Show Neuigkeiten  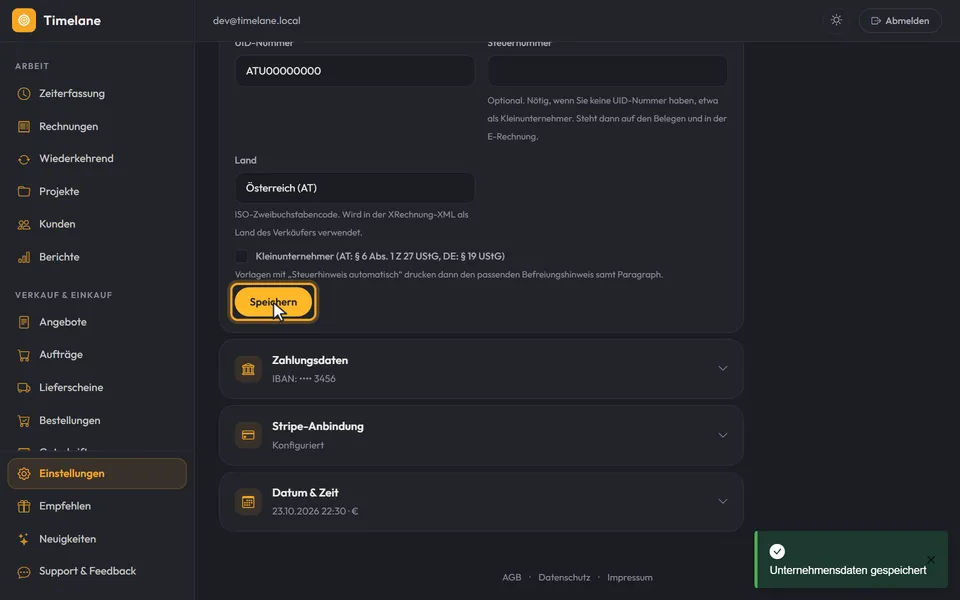97,539
